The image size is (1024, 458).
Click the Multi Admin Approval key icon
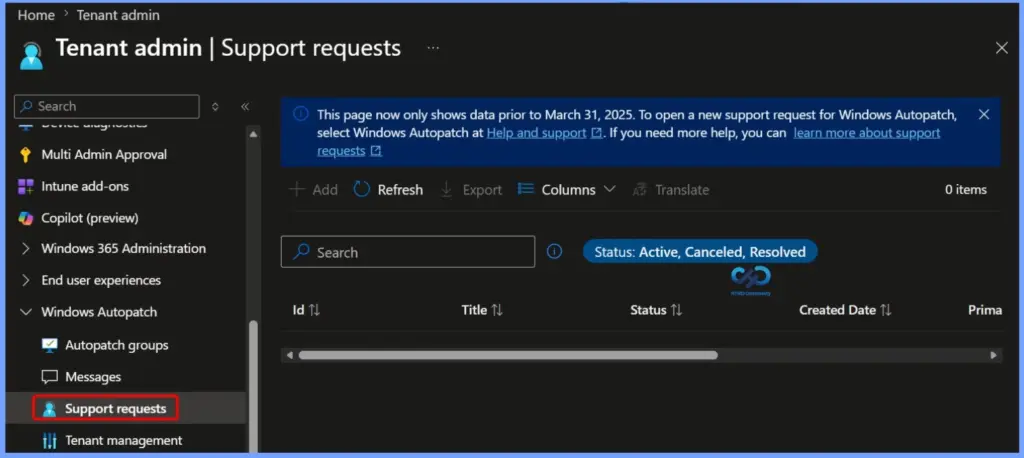coord(25,155)
